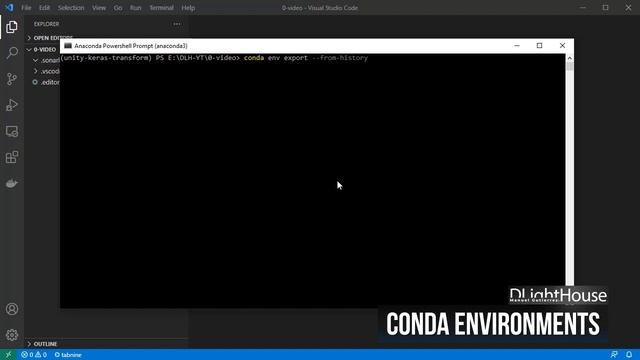Click the tabnine status bar item
Screen dimensions: 640x360
coord(68,355)
